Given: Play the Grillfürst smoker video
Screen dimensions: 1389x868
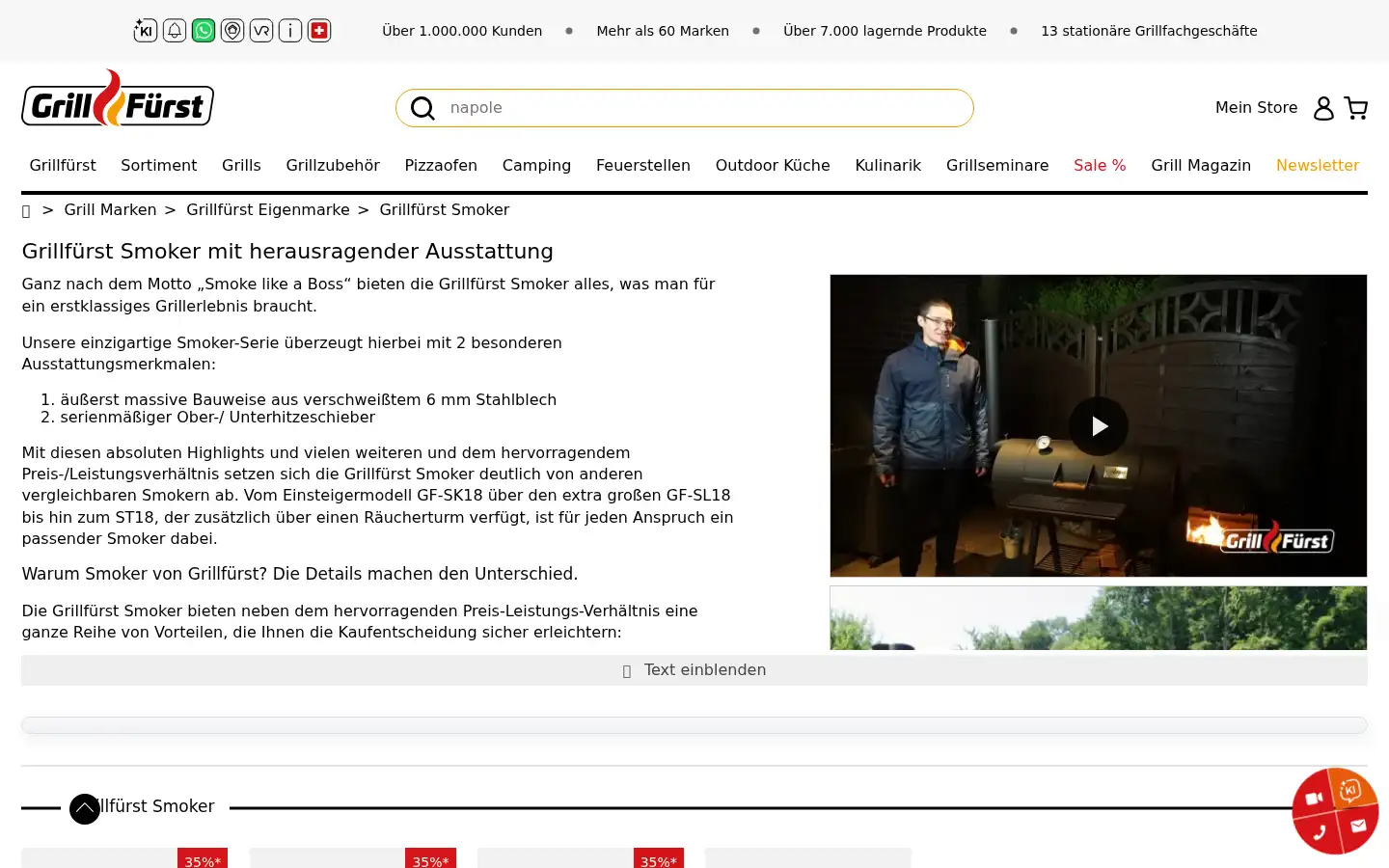Looking at the screenshot, I should click(x=1099, y=426).
